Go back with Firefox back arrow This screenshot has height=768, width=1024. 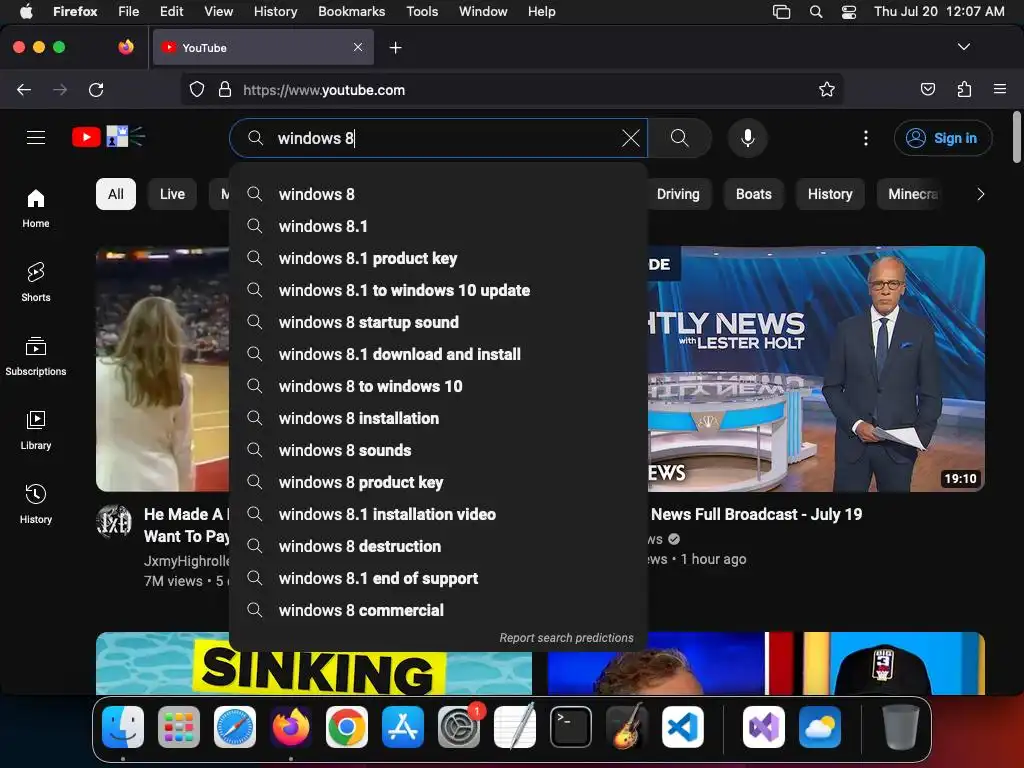[x=24, y=89]
